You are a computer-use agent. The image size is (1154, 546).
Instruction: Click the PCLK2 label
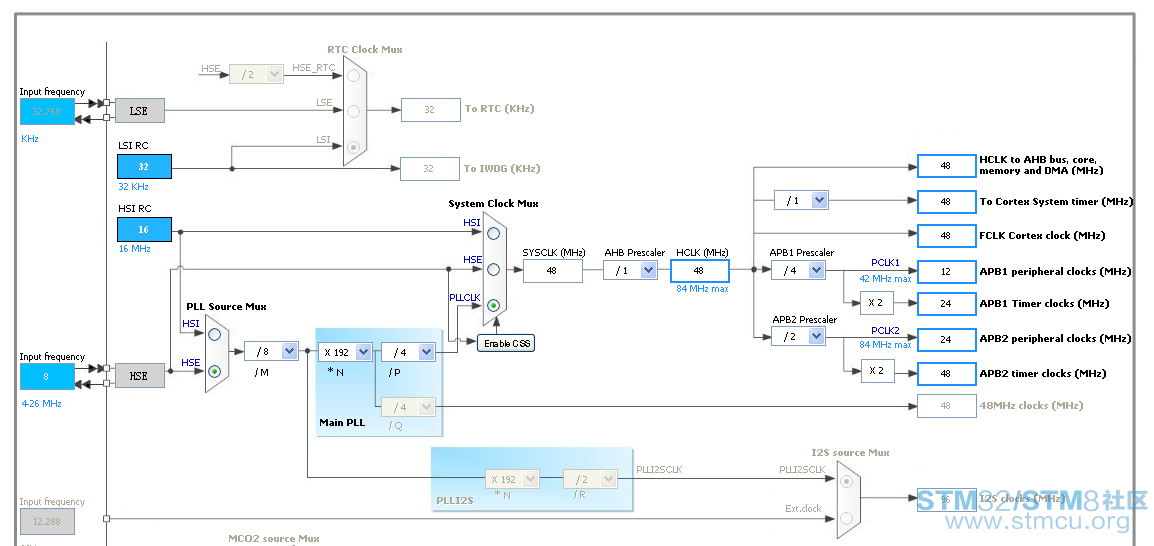885,330
